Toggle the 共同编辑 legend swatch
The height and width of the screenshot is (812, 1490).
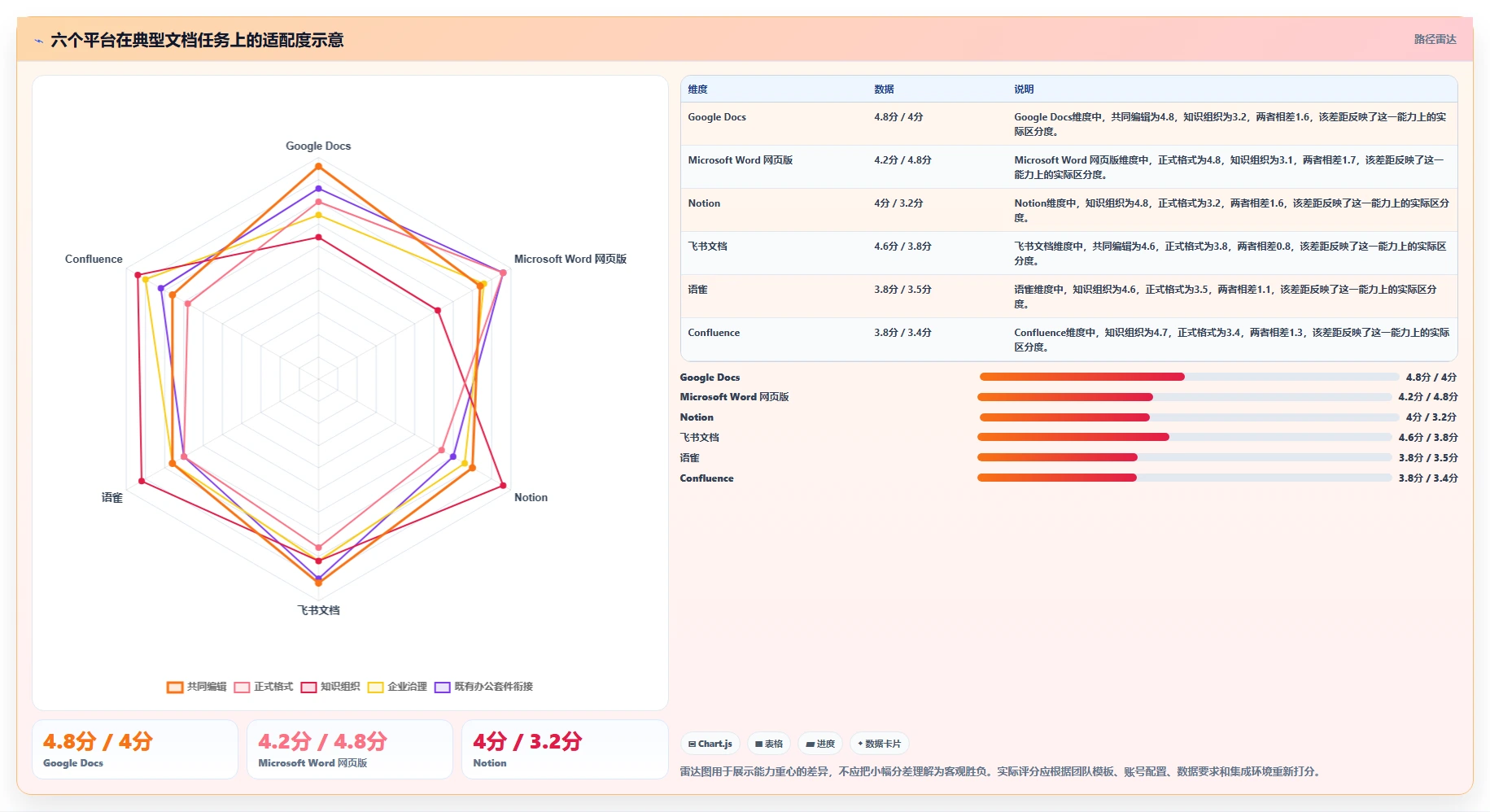175,687
